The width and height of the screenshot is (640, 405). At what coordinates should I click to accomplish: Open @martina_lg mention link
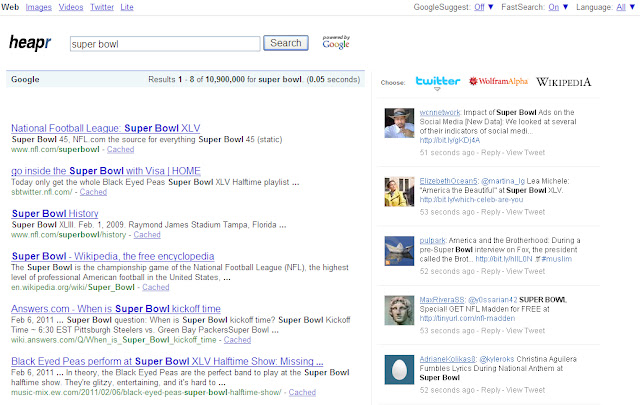pyautogui.click(x=503, y=181)
